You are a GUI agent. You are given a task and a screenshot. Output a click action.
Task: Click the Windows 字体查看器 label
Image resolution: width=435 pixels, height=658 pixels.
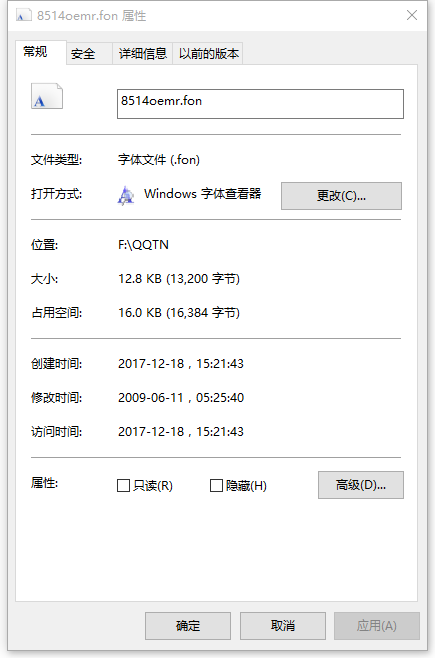click(203, 194)
